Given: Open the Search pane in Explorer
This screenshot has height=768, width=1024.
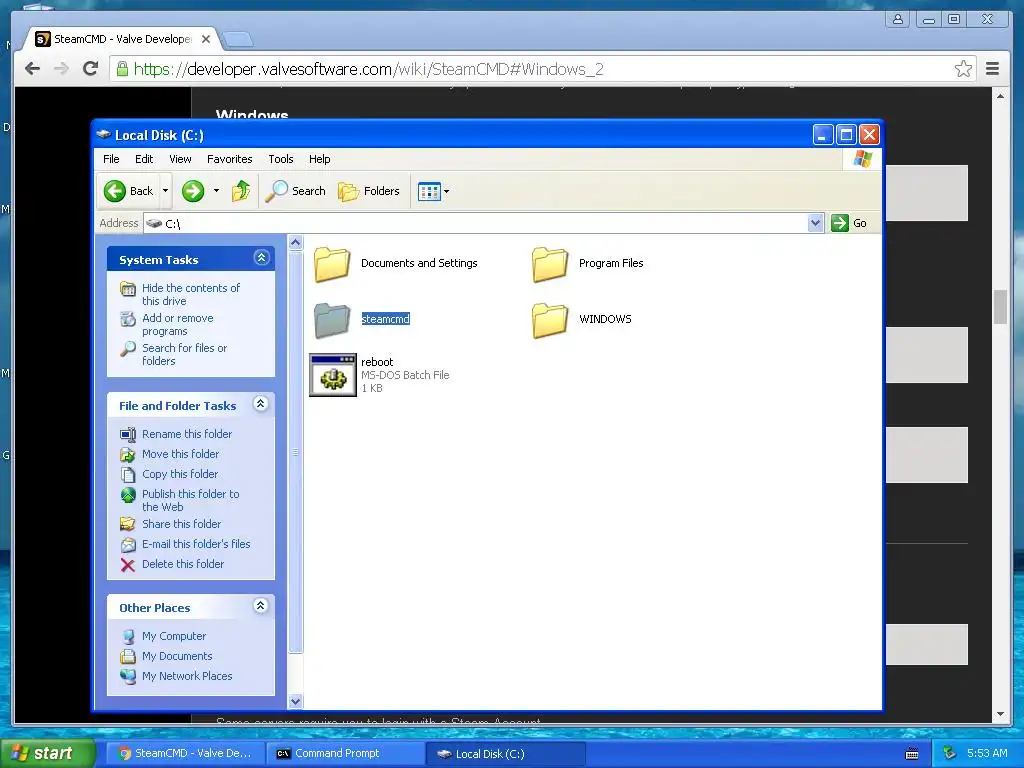Looking at the screenshot, I should click(296, 191).
